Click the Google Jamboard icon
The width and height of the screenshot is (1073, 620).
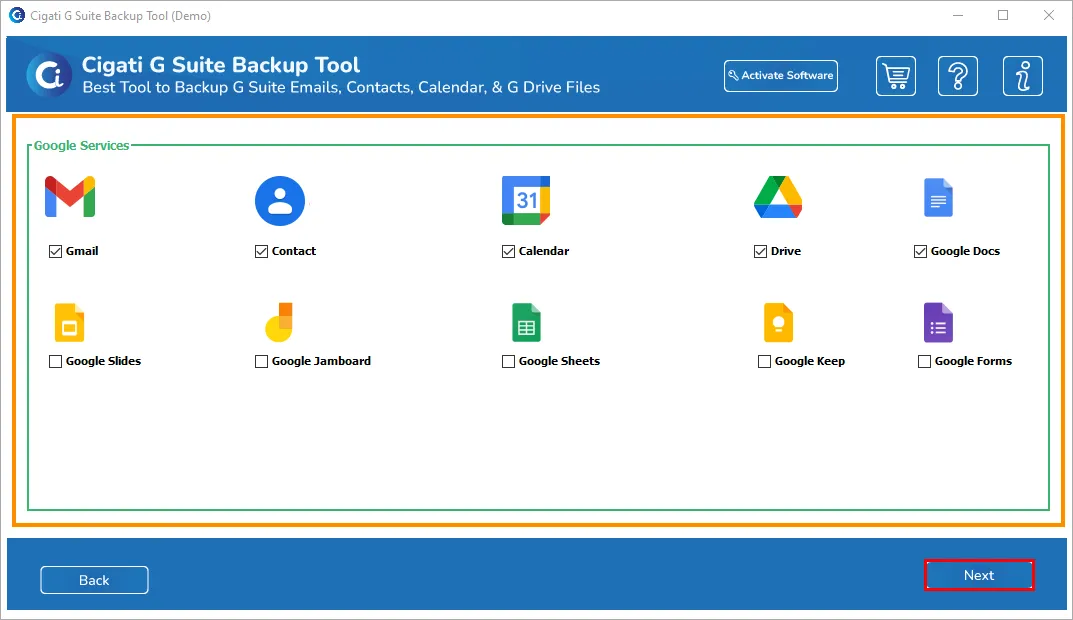tap(279, 322)
